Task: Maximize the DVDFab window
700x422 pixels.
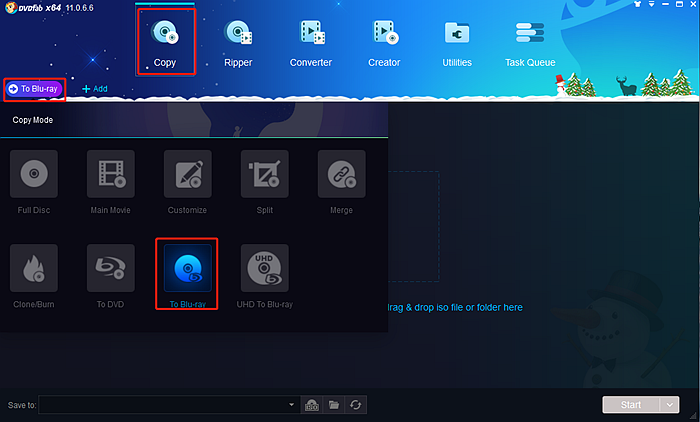Action: 679,4
